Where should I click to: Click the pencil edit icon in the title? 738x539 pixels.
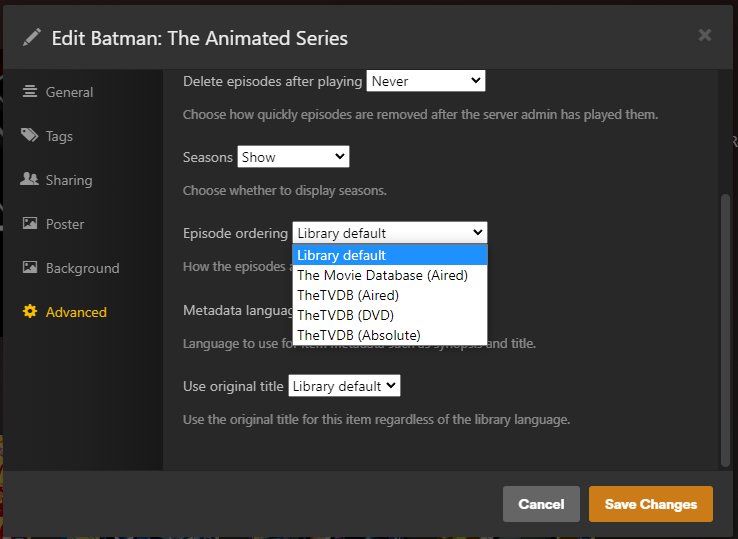[x=32, y=38]
